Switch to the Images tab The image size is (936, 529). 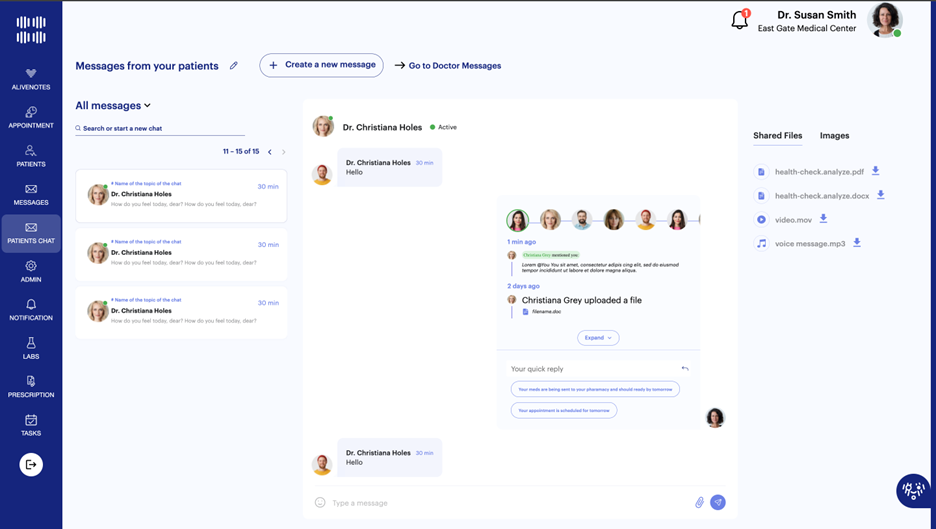pos(834,135)
